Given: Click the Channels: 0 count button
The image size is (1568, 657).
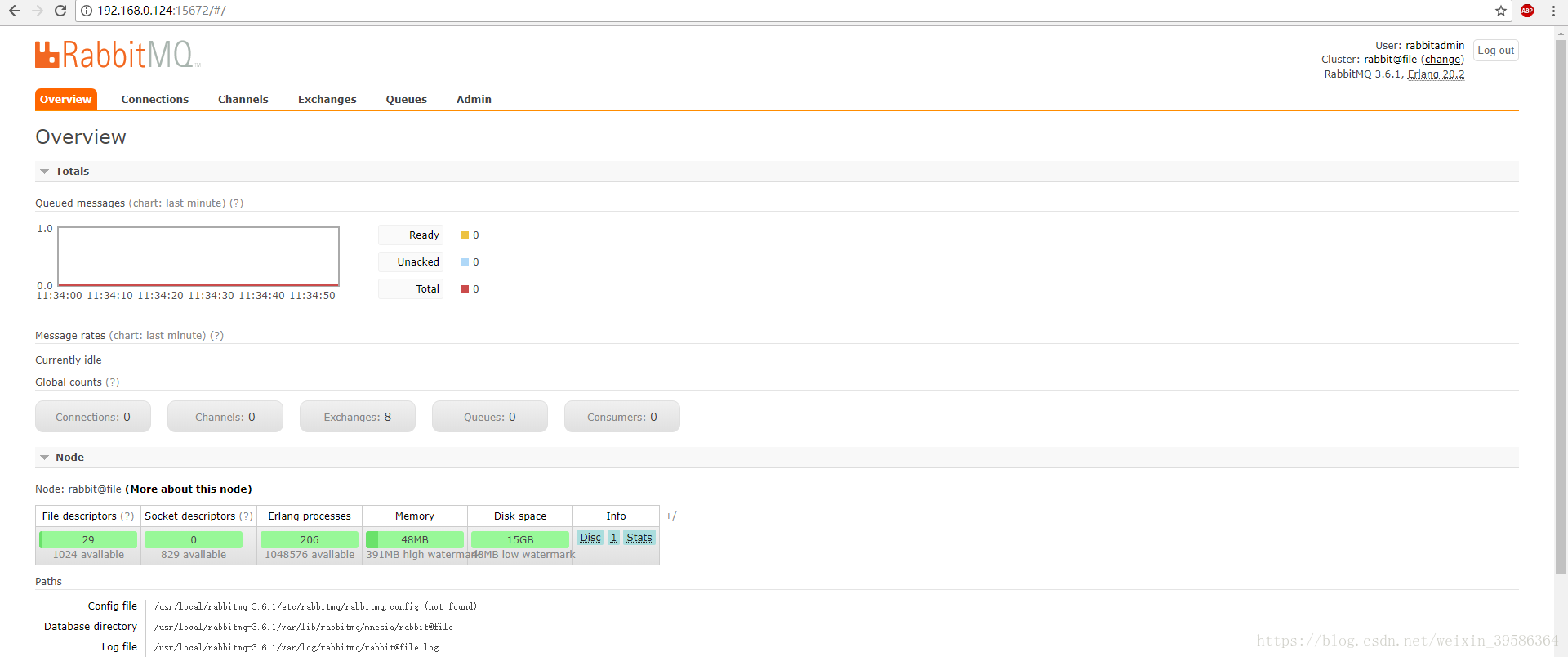Looking at the screenshot, I should (x=225, y=417).
